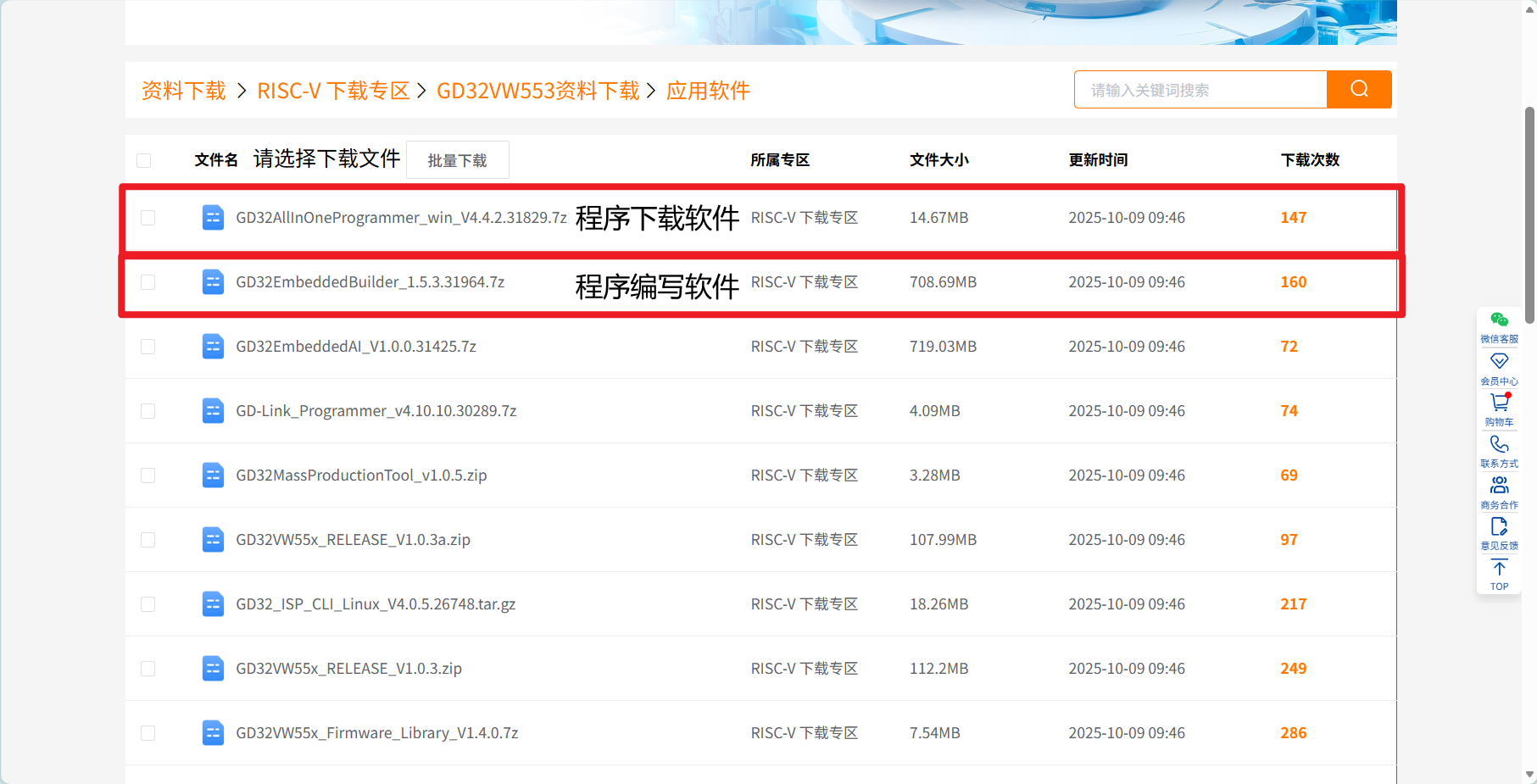Go to RISC-V 下载专区 breadcrumb
The height and width of the screenshot is (784, 1537).
tap(333, 91)
